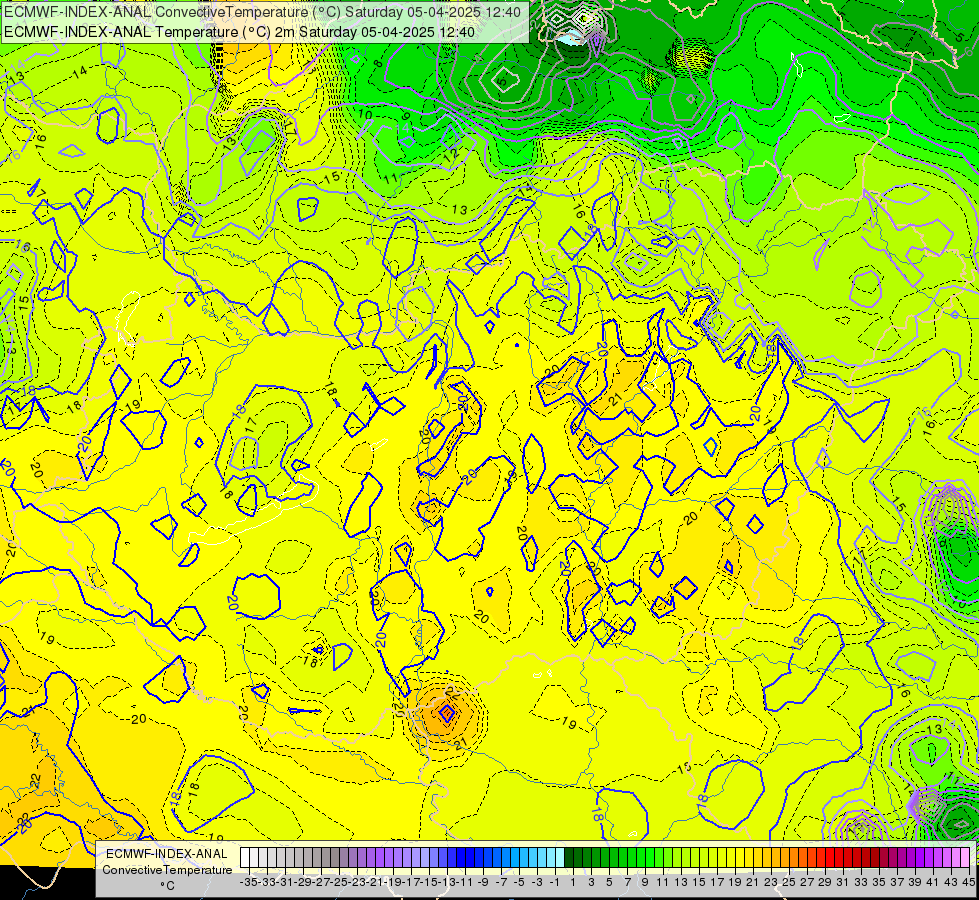This screenshot has height=900, width=979.
Task: Click the 23 value on the legend scale
Action: pos(770,882)
